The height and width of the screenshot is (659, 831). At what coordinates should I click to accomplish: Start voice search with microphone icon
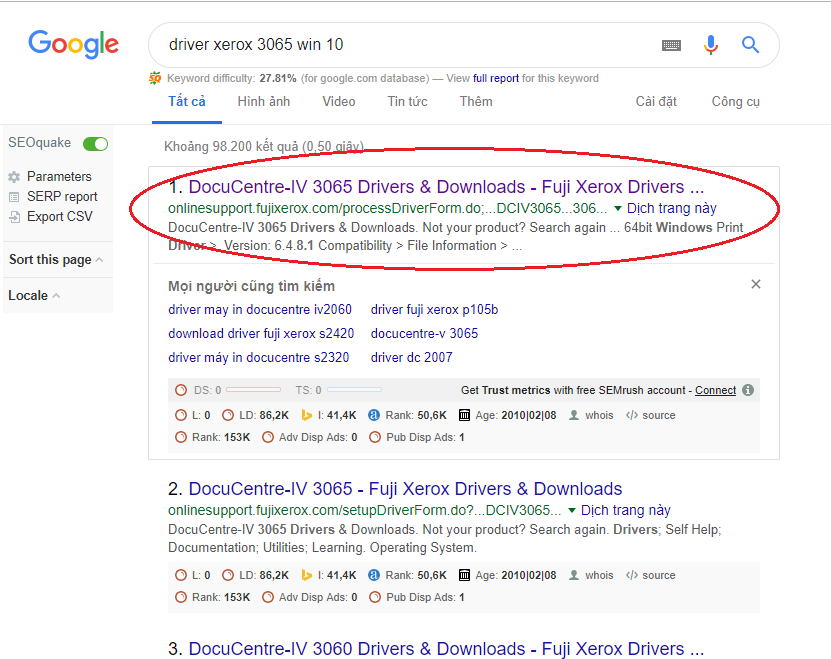711,45
